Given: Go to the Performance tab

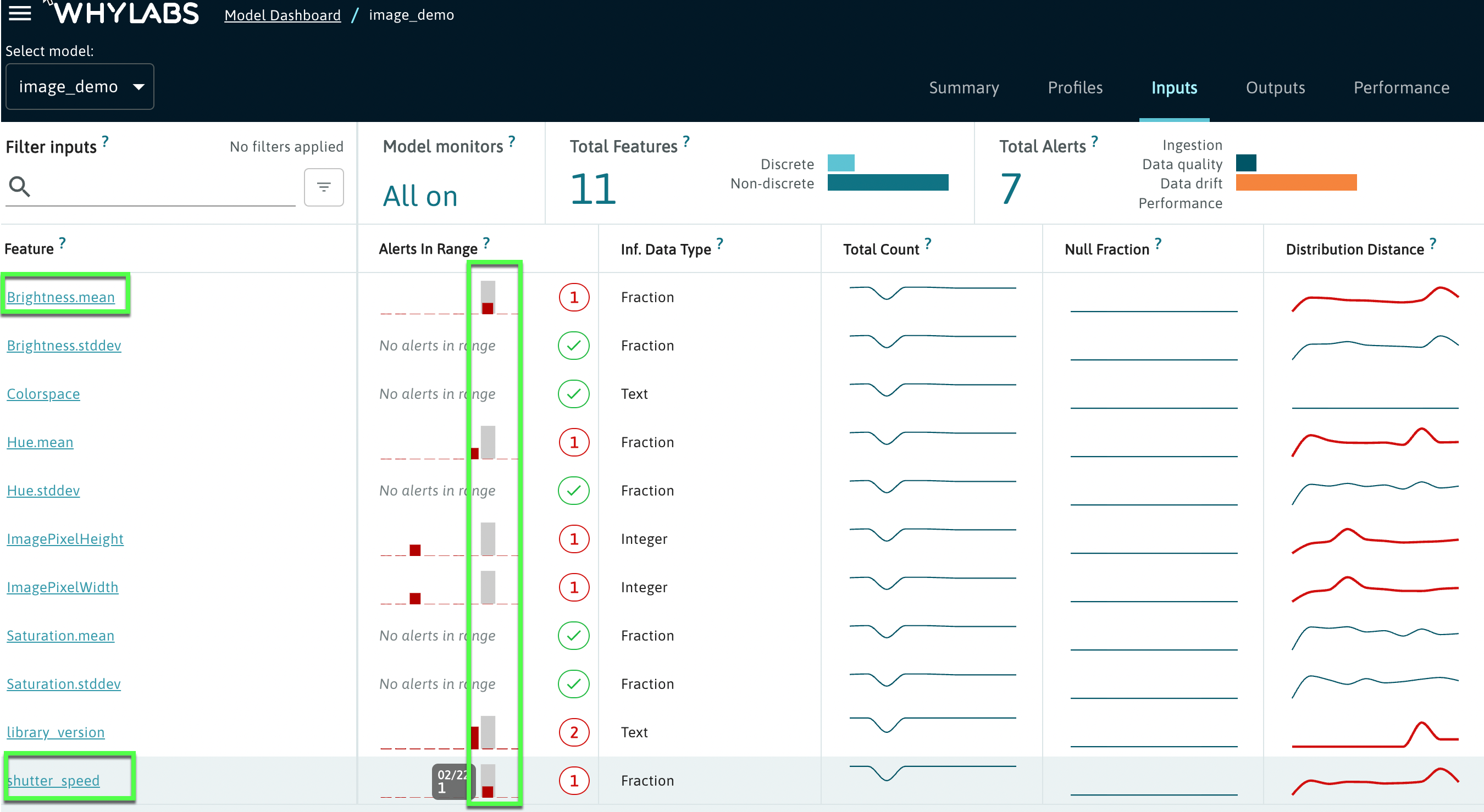Looking at the screenshot, I should pyautogui.click(x=1401, y=87).
